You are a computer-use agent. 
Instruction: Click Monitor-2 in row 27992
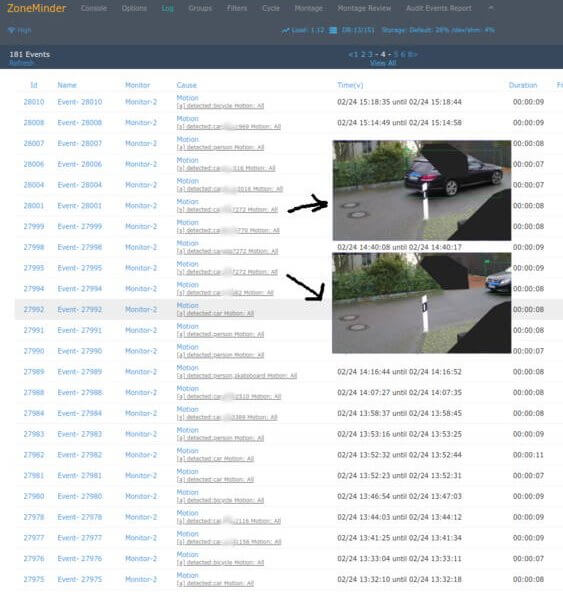click(141, 310)
